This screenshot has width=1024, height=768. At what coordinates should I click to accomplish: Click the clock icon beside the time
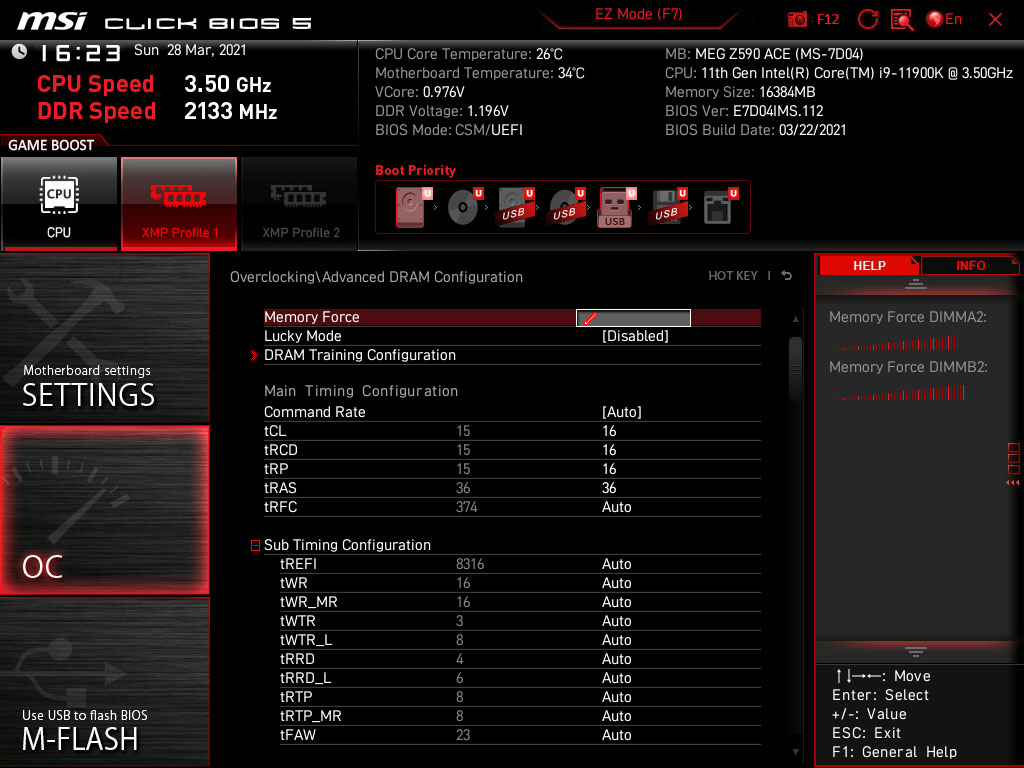click(20, 52)
